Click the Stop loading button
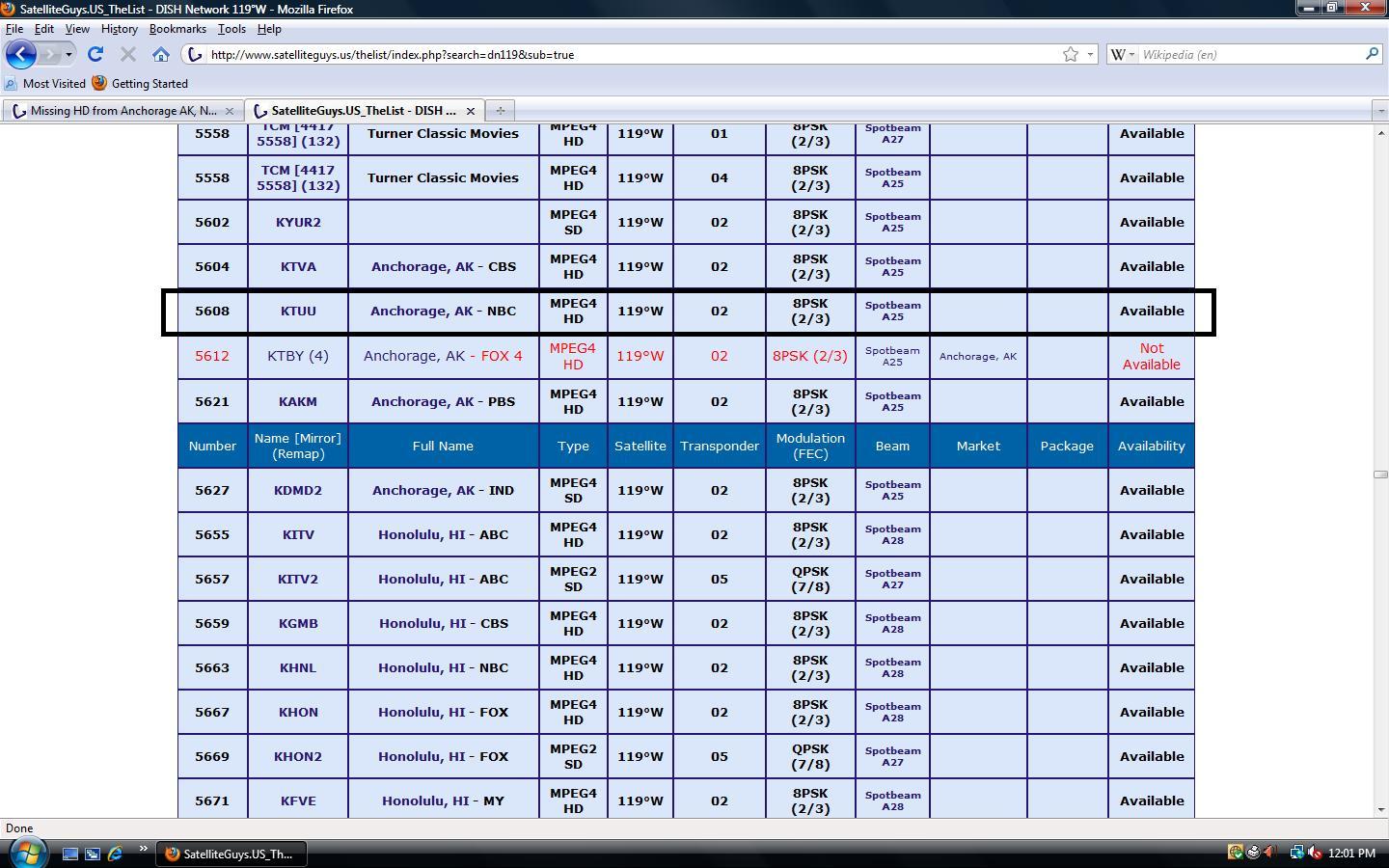 click(x=127, y=54)
